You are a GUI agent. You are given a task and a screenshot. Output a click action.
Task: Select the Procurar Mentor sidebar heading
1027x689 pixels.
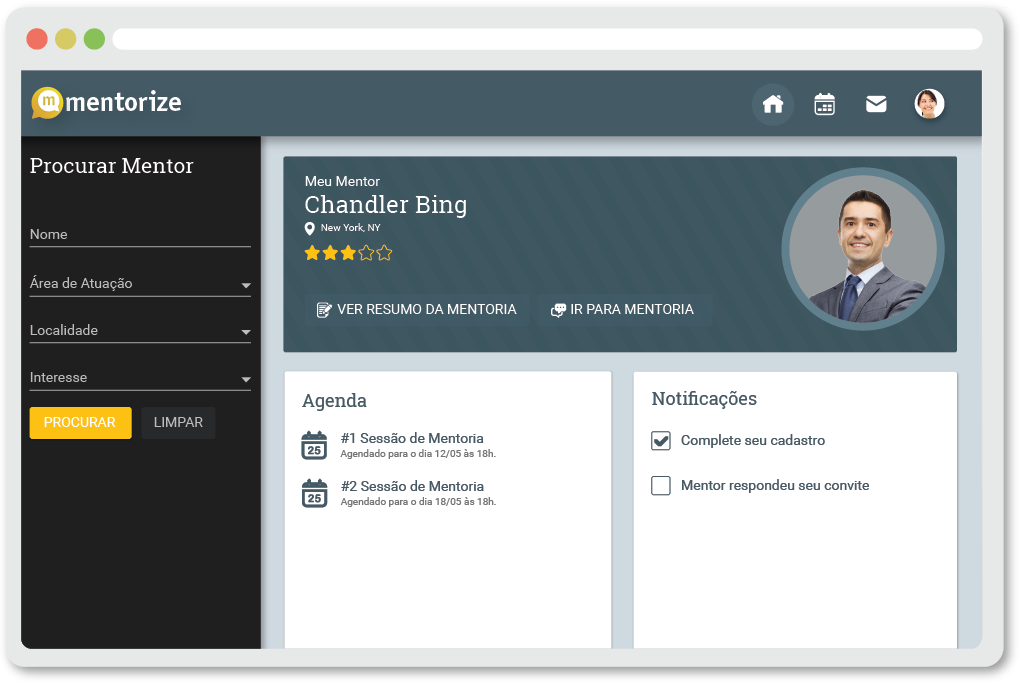111,166
